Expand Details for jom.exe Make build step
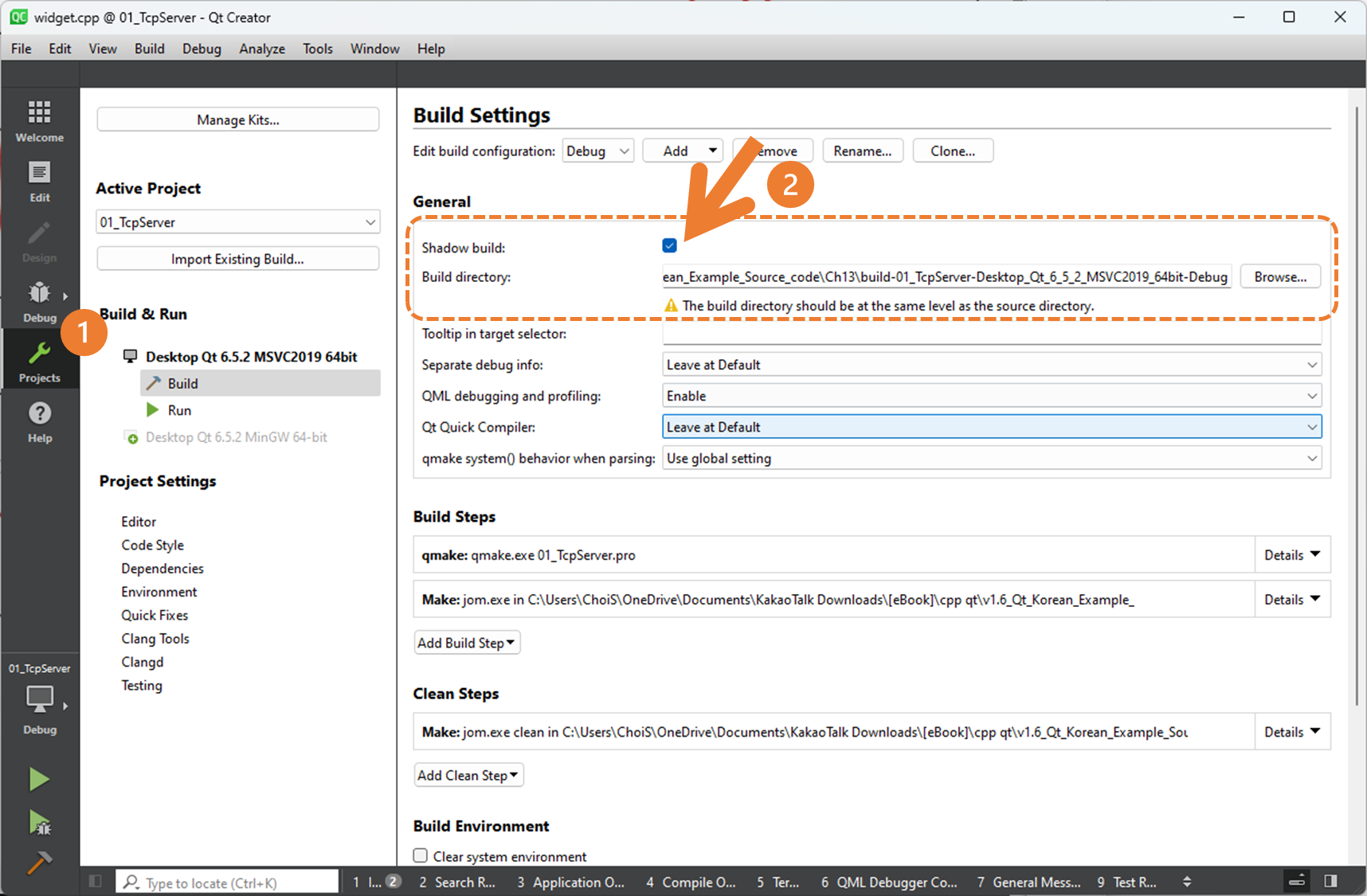 coord(1291,600)
